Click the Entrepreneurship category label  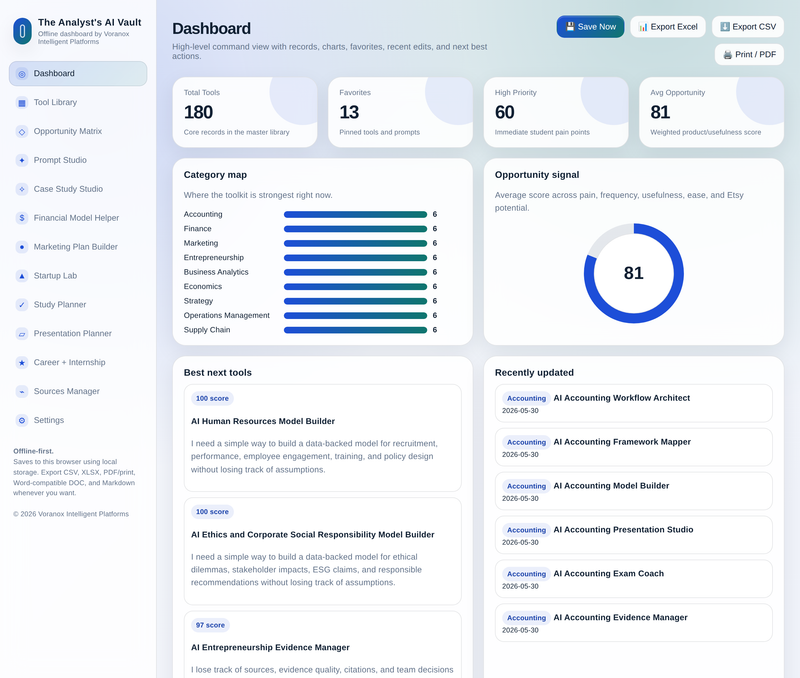(214, 258)
